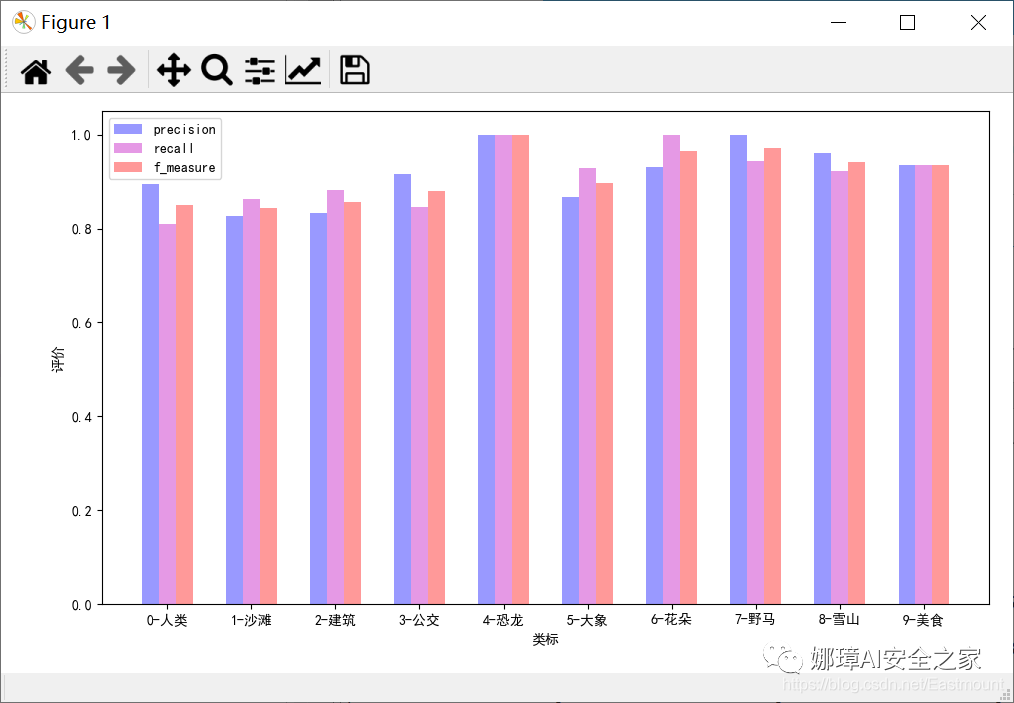This screenshot has height=703, width=1014.
Task: Click the x-axis label 8-雪山
Action: click(839, 620)
